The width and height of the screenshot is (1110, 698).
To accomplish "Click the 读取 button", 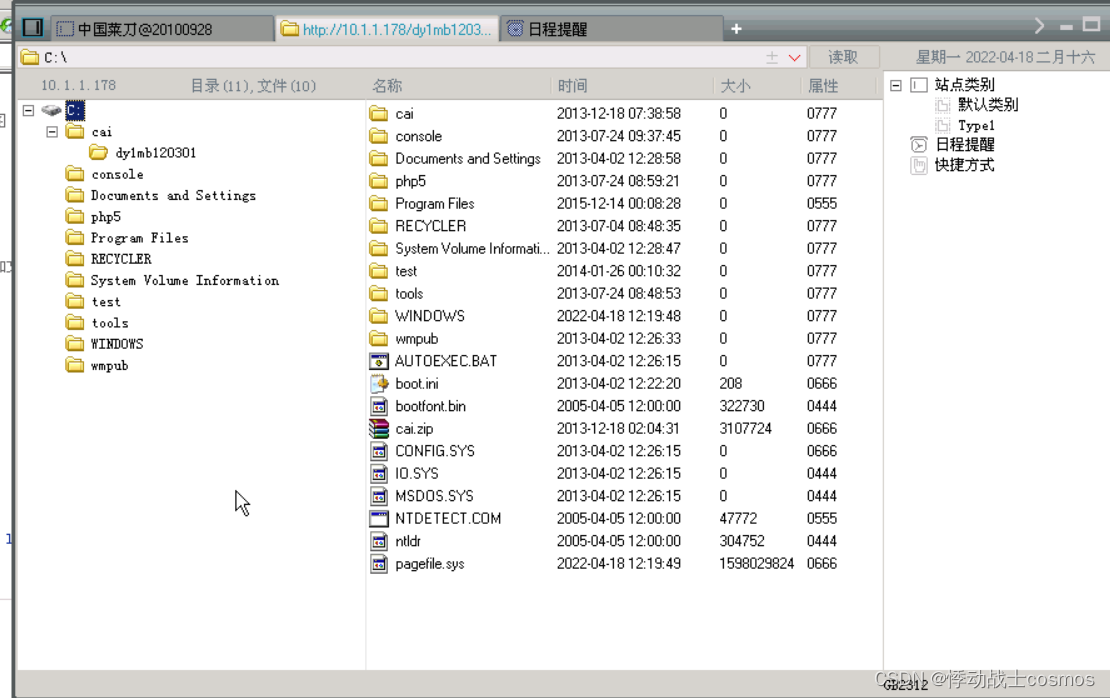I will point(843,57).
